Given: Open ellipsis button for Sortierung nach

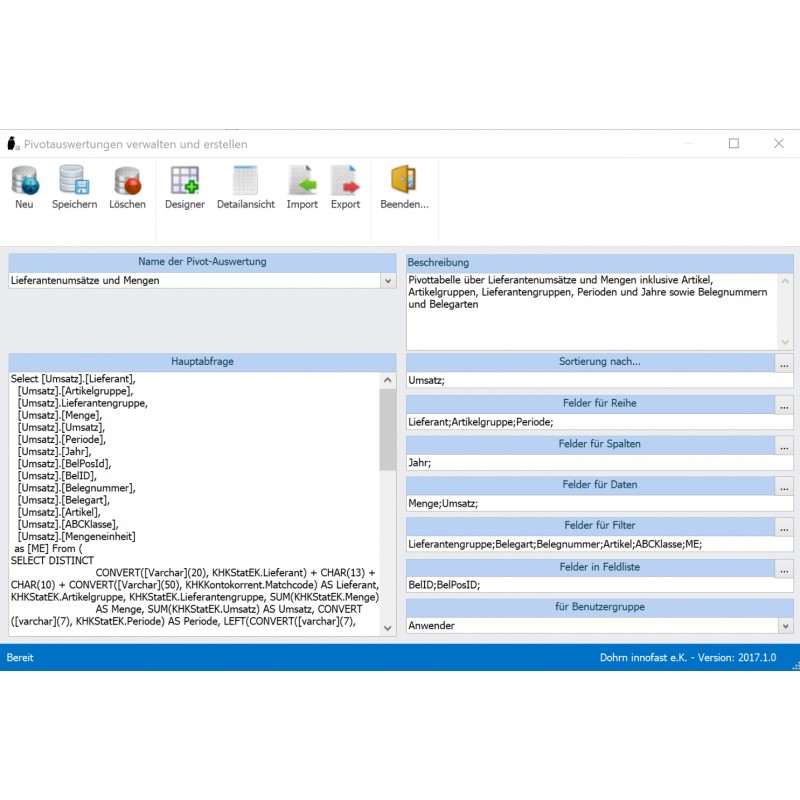Looking at the screenshot, I should [784, 363].
